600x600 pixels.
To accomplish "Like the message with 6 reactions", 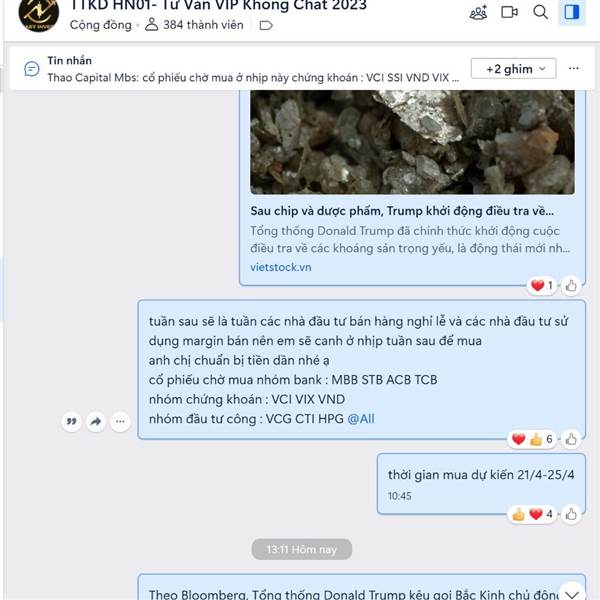I will [x=571, y=439].
